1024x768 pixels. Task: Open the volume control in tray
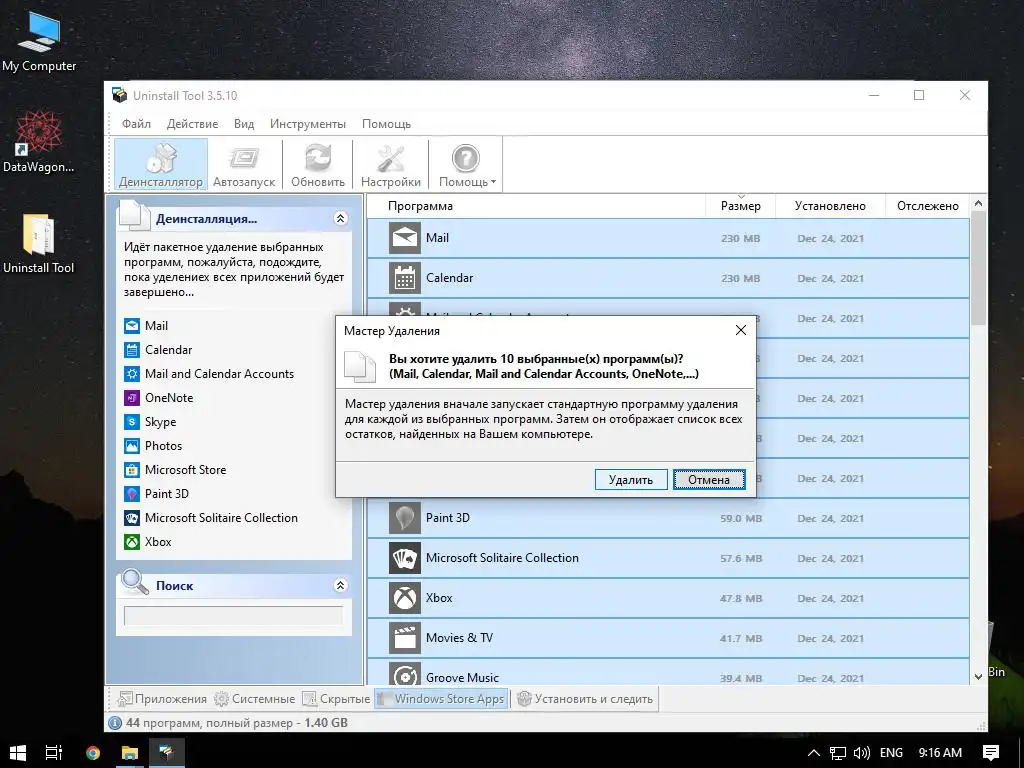pyautogui.click(x=861, y=753)
